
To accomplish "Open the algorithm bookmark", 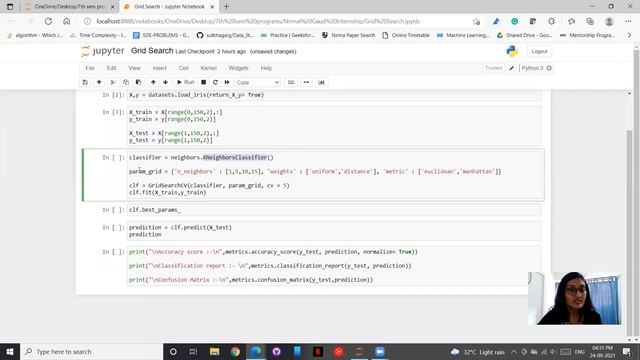I will [35, 36].
